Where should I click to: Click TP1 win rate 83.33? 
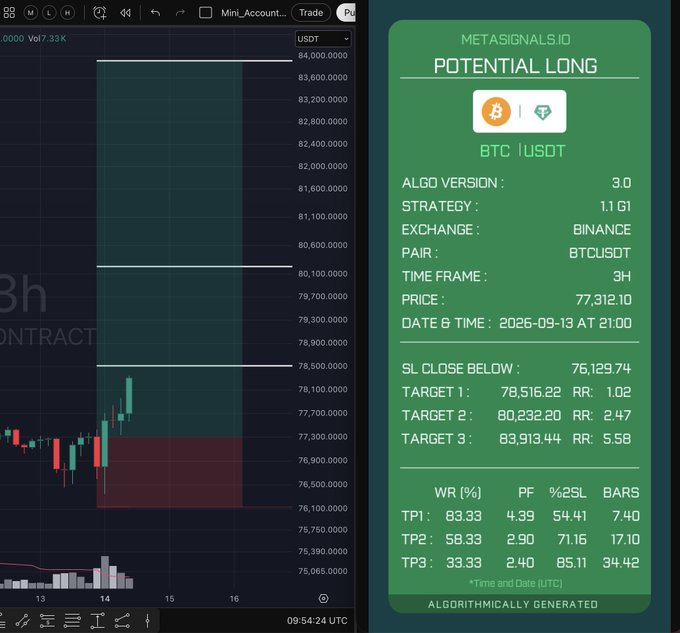[x=463, y=516]
